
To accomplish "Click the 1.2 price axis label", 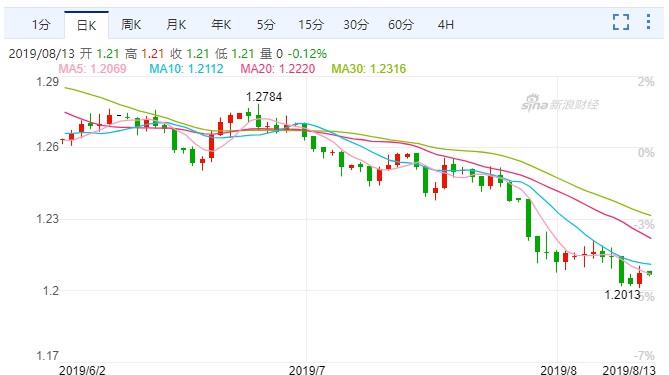I will [50, 291].
